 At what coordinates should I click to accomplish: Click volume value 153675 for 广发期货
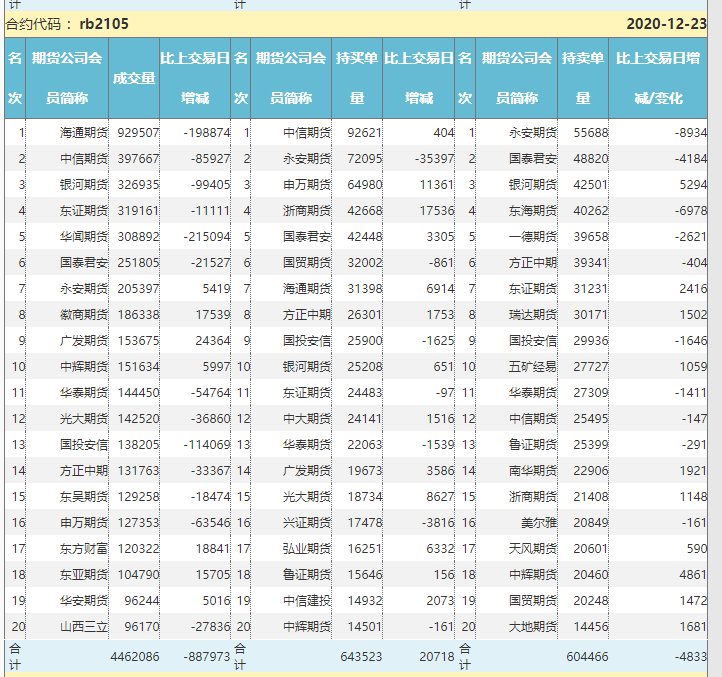click(138, 341)
